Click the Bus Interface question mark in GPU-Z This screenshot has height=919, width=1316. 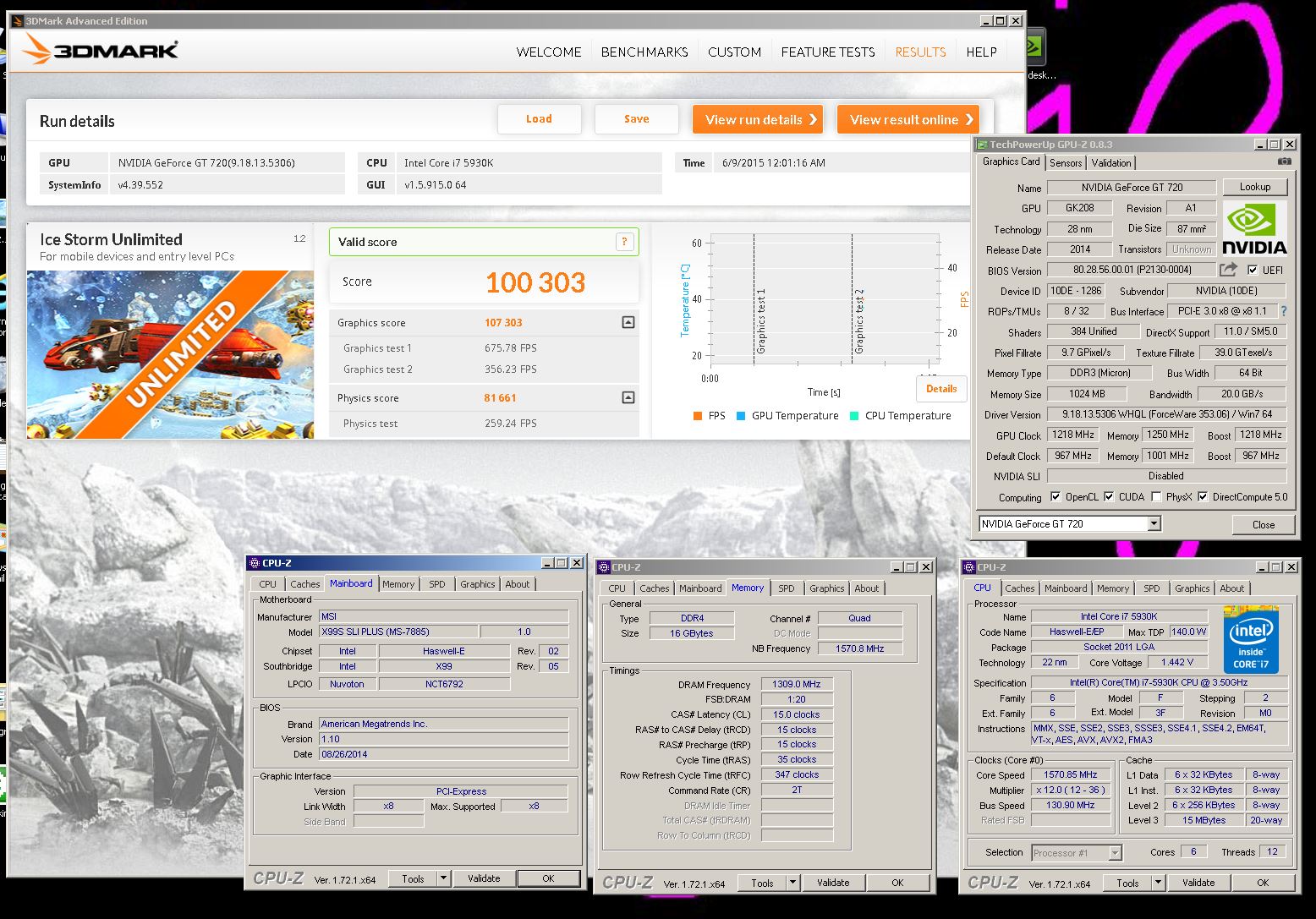(x=1284, y=311)
